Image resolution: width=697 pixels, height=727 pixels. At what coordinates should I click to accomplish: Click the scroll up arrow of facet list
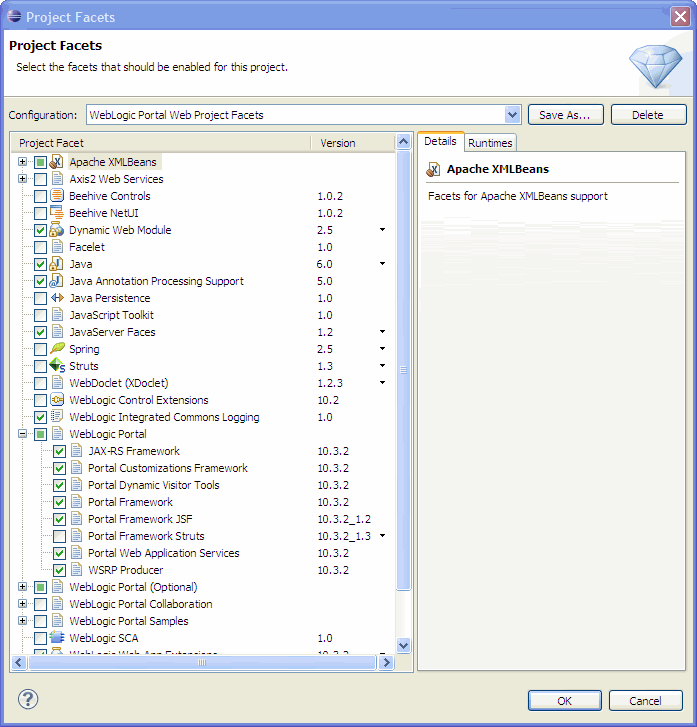click(x=403, y=141)
